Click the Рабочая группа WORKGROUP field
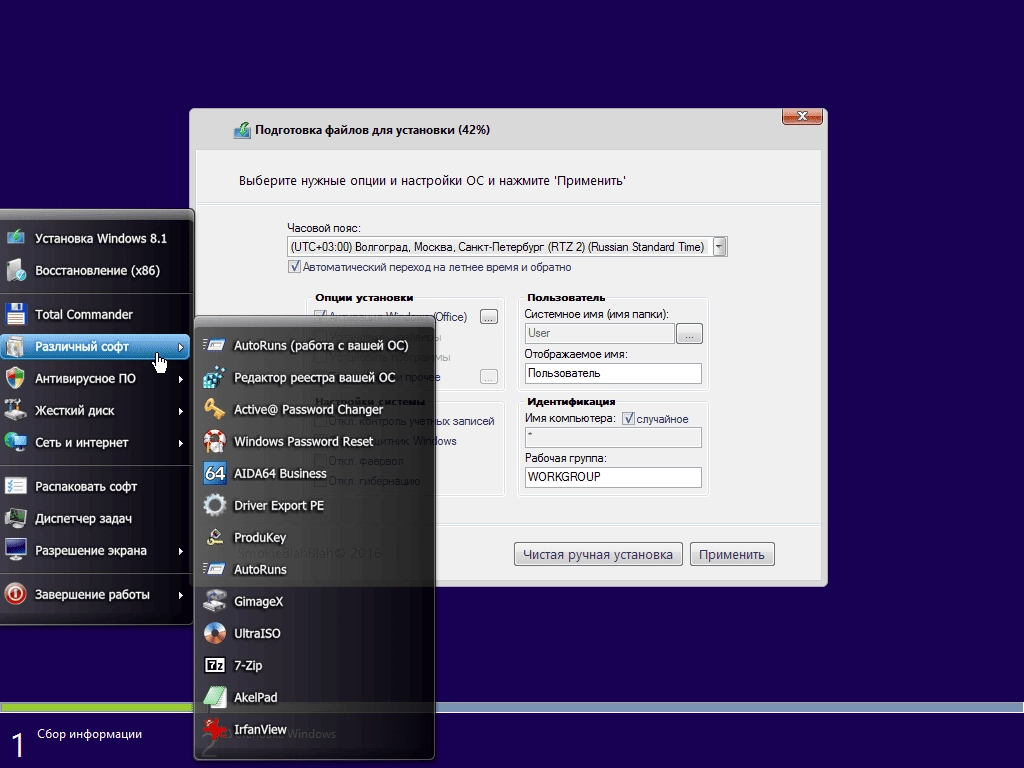This screenshot has height=768, width=1024. tap(613, 477)
